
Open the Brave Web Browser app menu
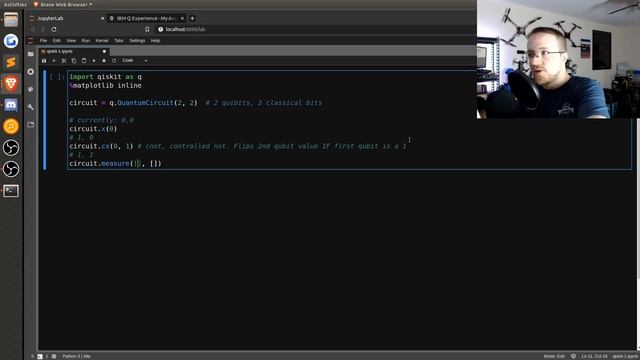62,4
